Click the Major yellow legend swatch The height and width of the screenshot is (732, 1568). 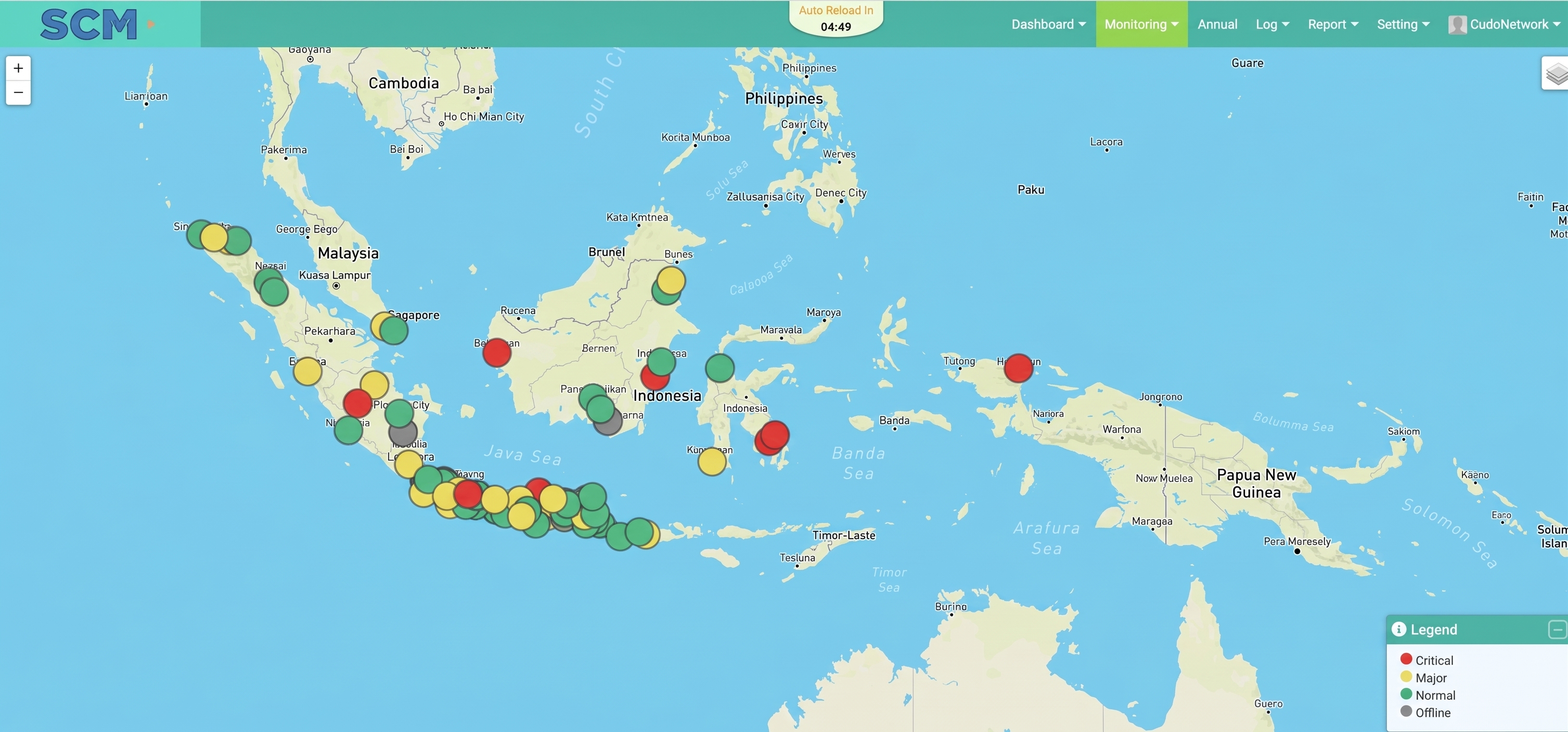[x=1406, y=676]
